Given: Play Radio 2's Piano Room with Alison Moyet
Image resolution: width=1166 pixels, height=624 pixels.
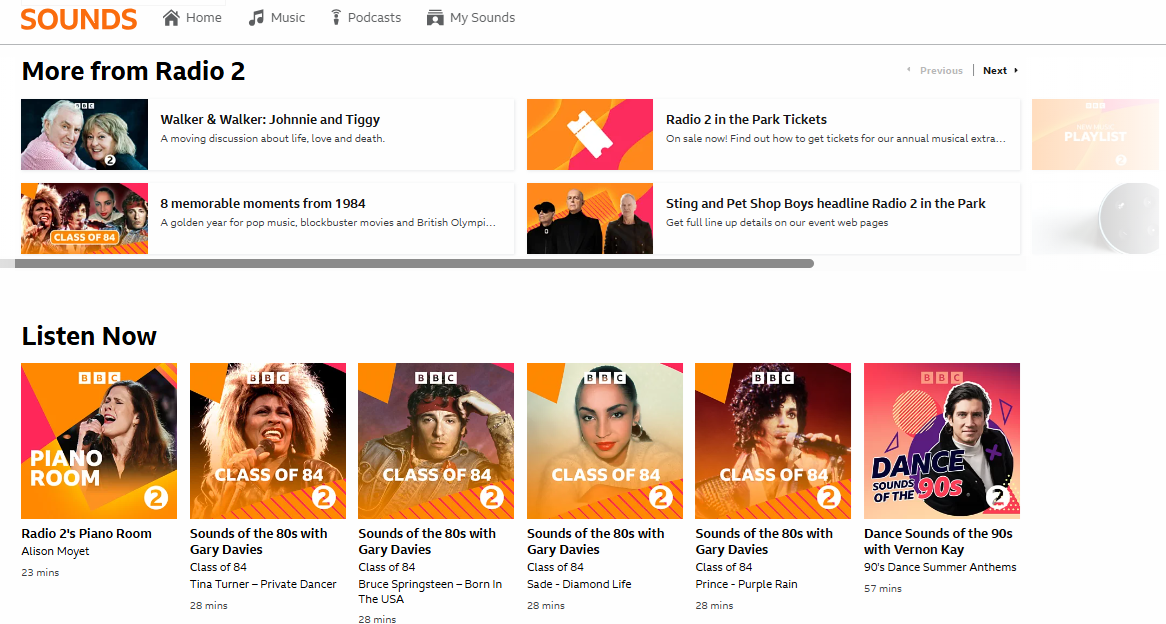Looking at the screenshot, I should 99,441.
